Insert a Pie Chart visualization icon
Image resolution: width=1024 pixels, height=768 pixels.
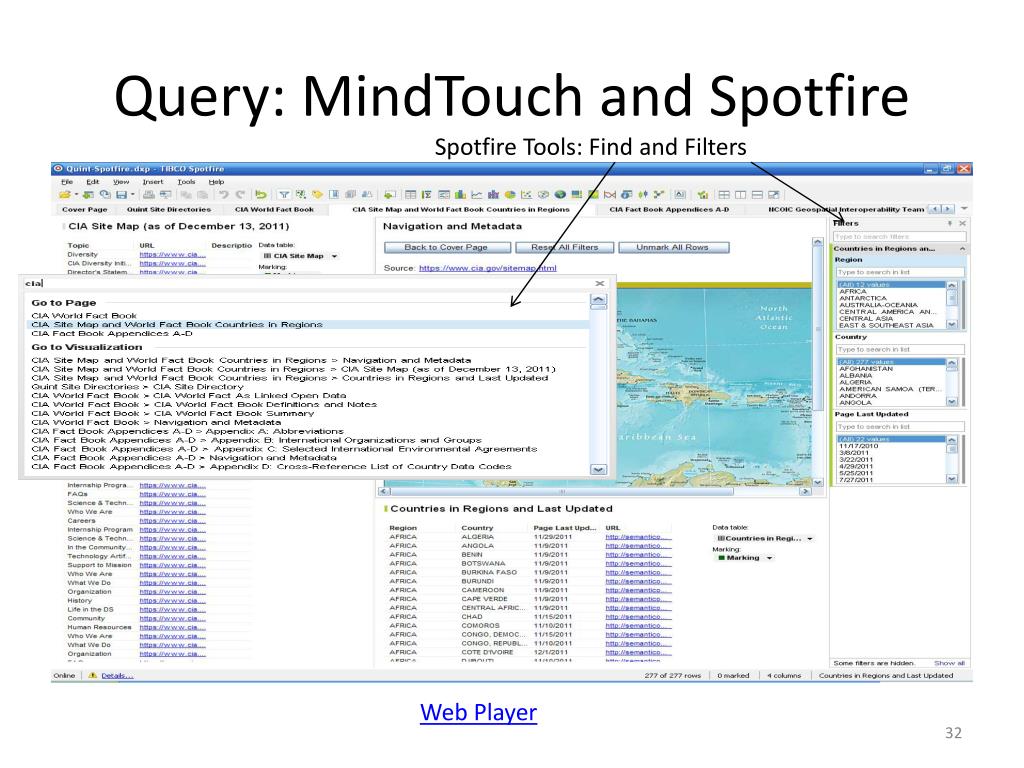pos(510,195)
